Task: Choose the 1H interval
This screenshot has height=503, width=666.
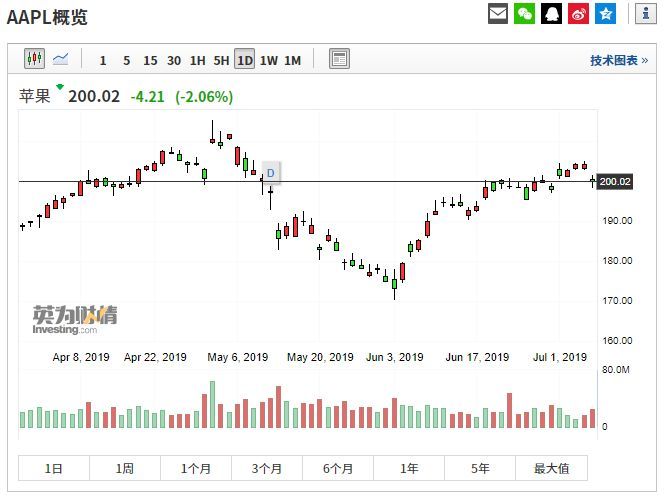Action: (198, 60)
